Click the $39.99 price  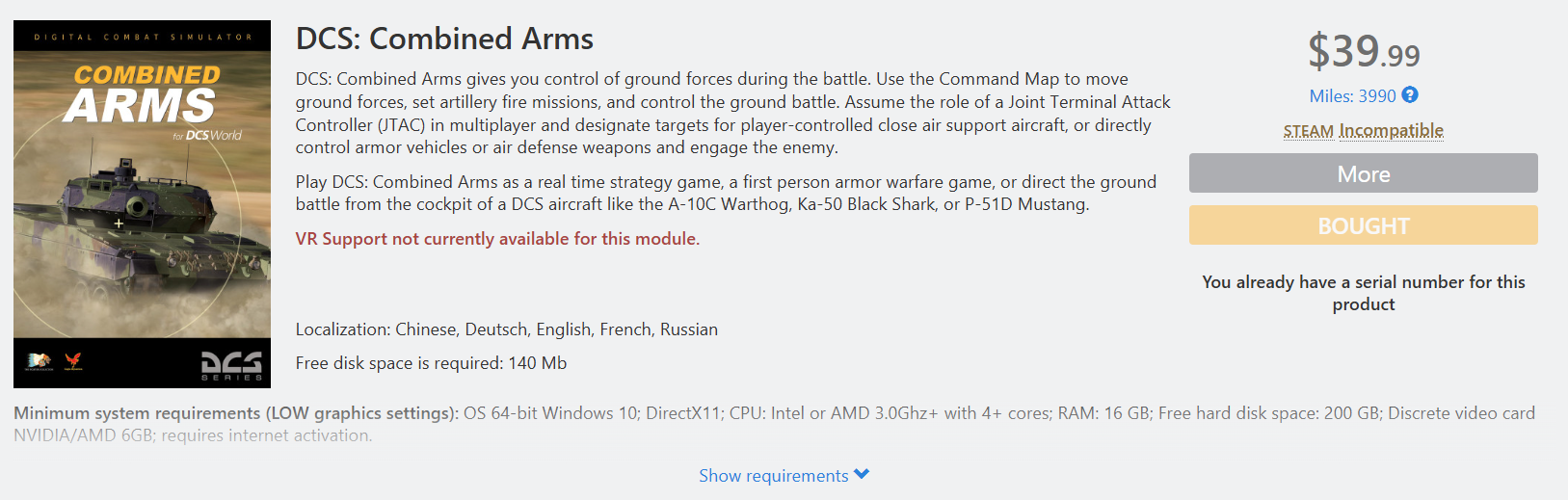click(1363, 52)
